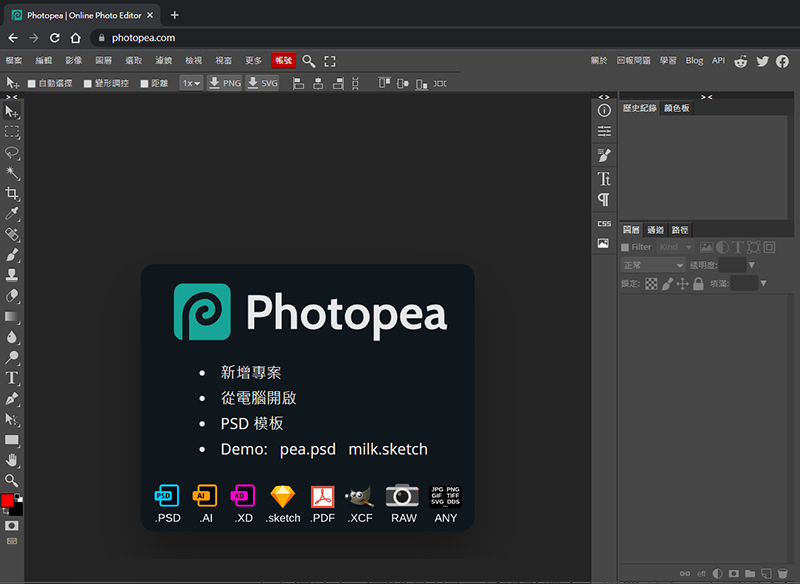Select the Hand tool
The height and width of the screenshot is (584, 800).
(12, 460)
